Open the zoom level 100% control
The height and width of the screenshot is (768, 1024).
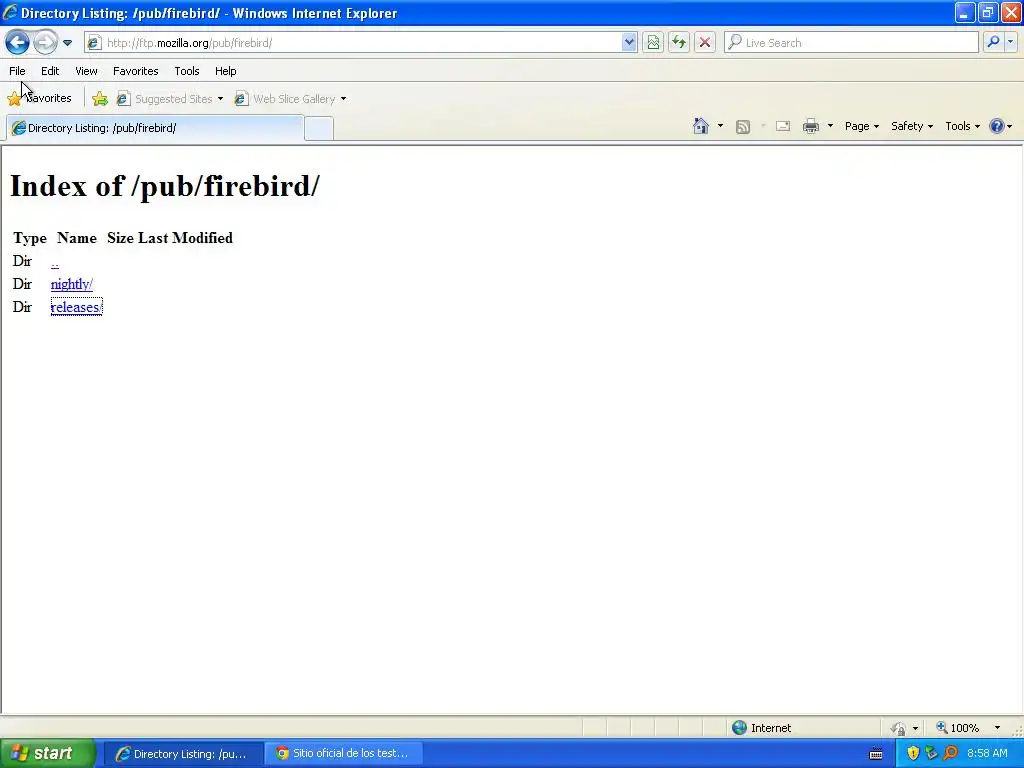point(958,728)
